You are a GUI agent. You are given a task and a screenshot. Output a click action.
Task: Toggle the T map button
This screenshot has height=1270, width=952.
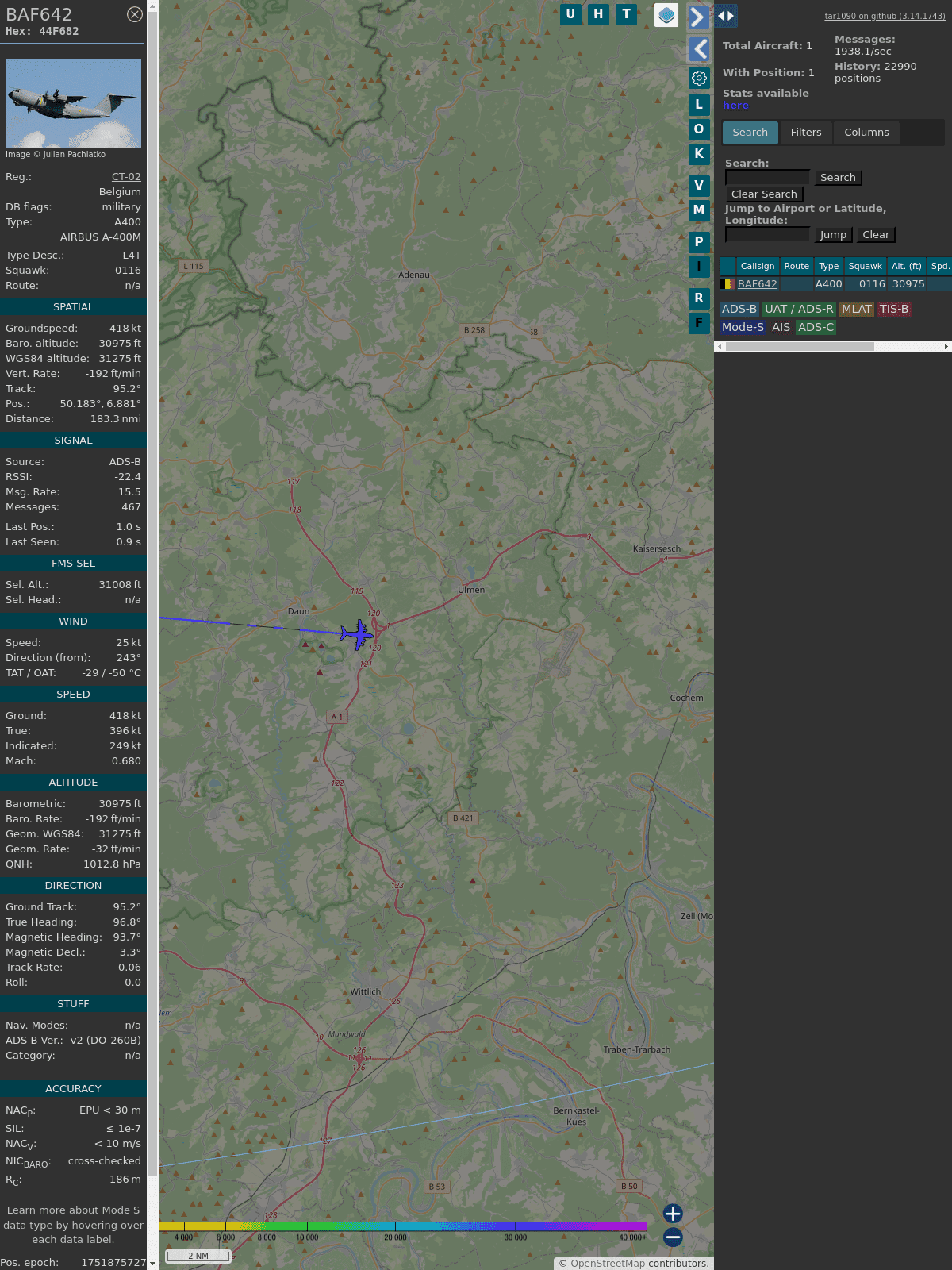[x=626, y=14]
